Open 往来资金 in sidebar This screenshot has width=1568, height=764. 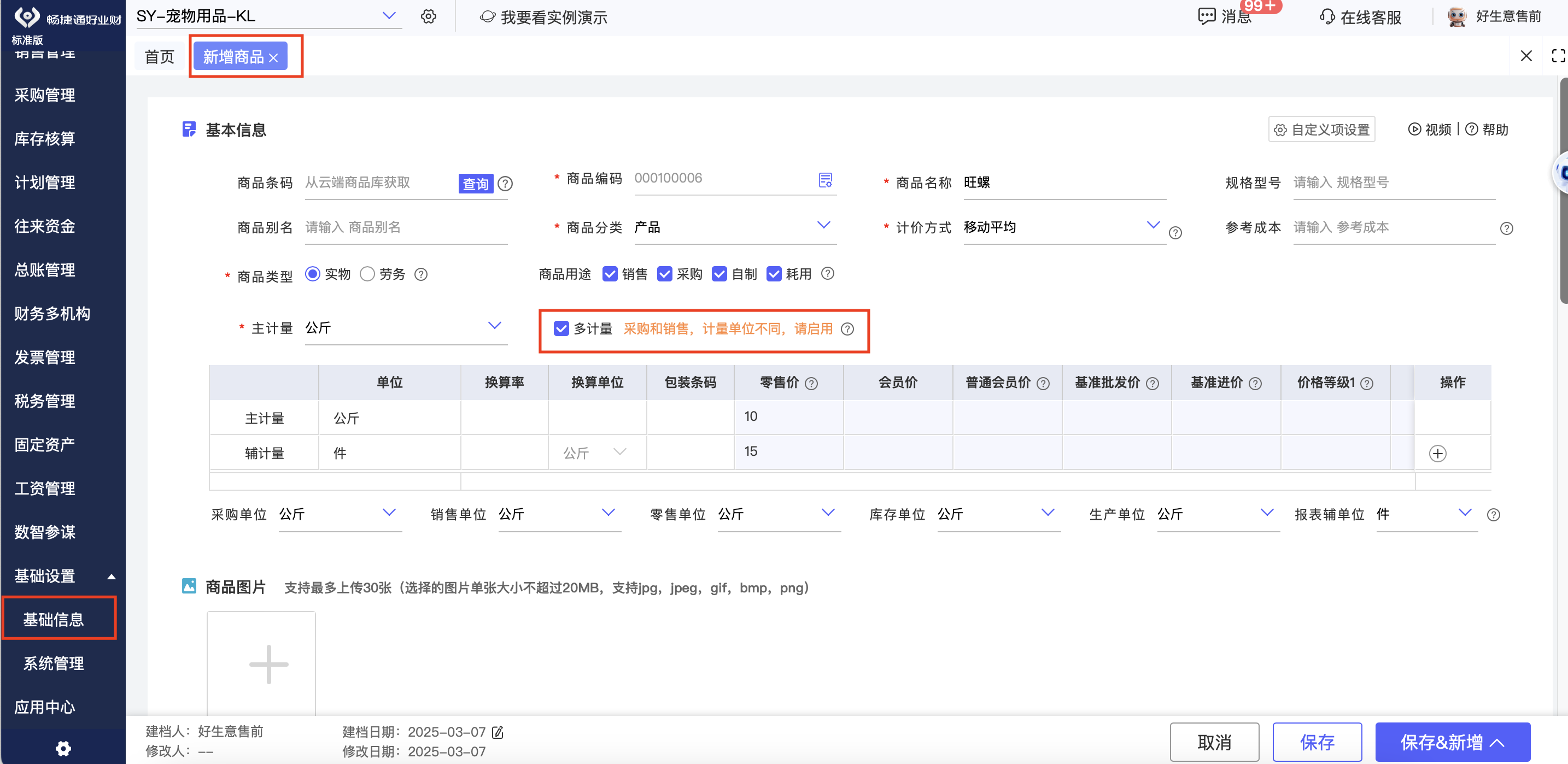[x=45, y=227]
